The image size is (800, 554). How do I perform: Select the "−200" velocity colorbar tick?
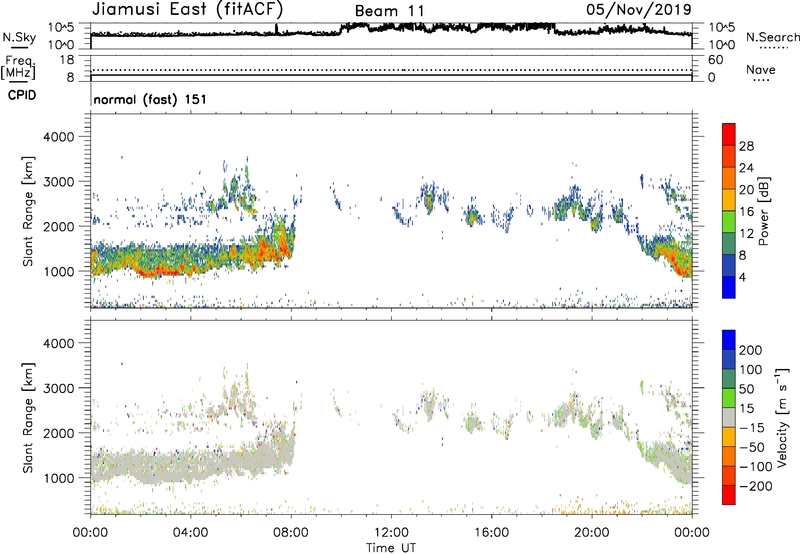pos(755,486)
